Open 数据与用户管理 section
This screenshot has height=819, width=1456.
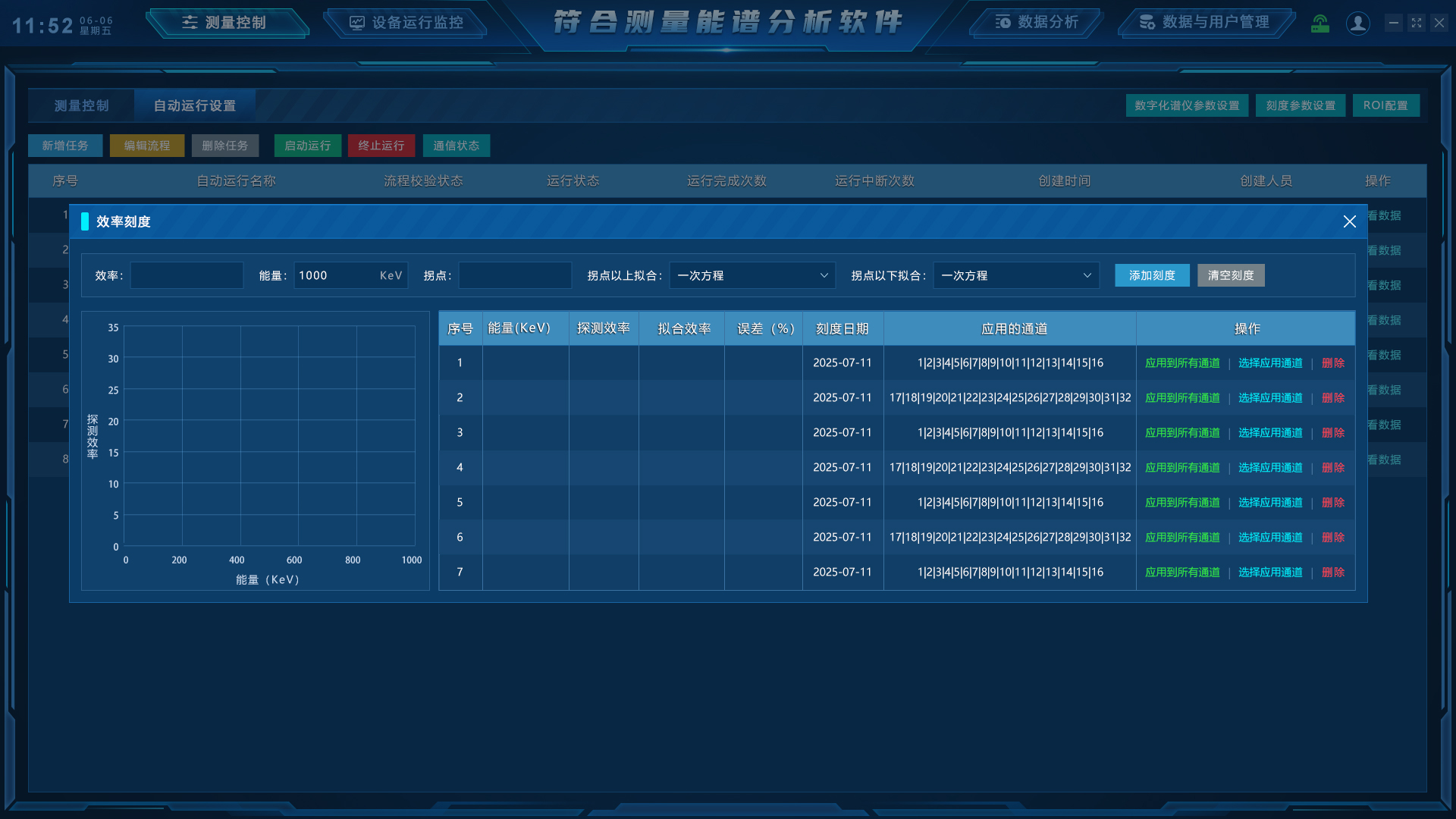(x=1204, y=23)
